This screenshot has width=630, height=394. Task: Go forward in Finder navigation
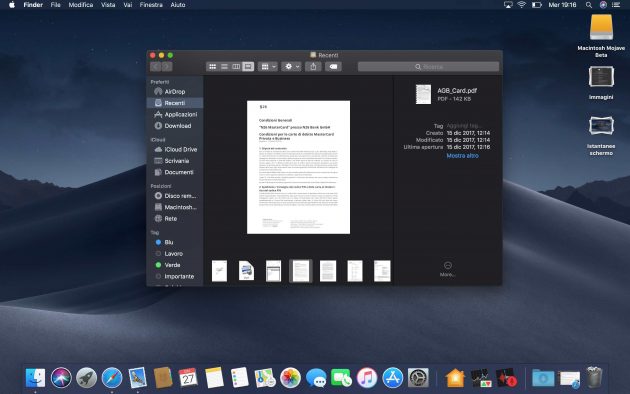(167, 67)
